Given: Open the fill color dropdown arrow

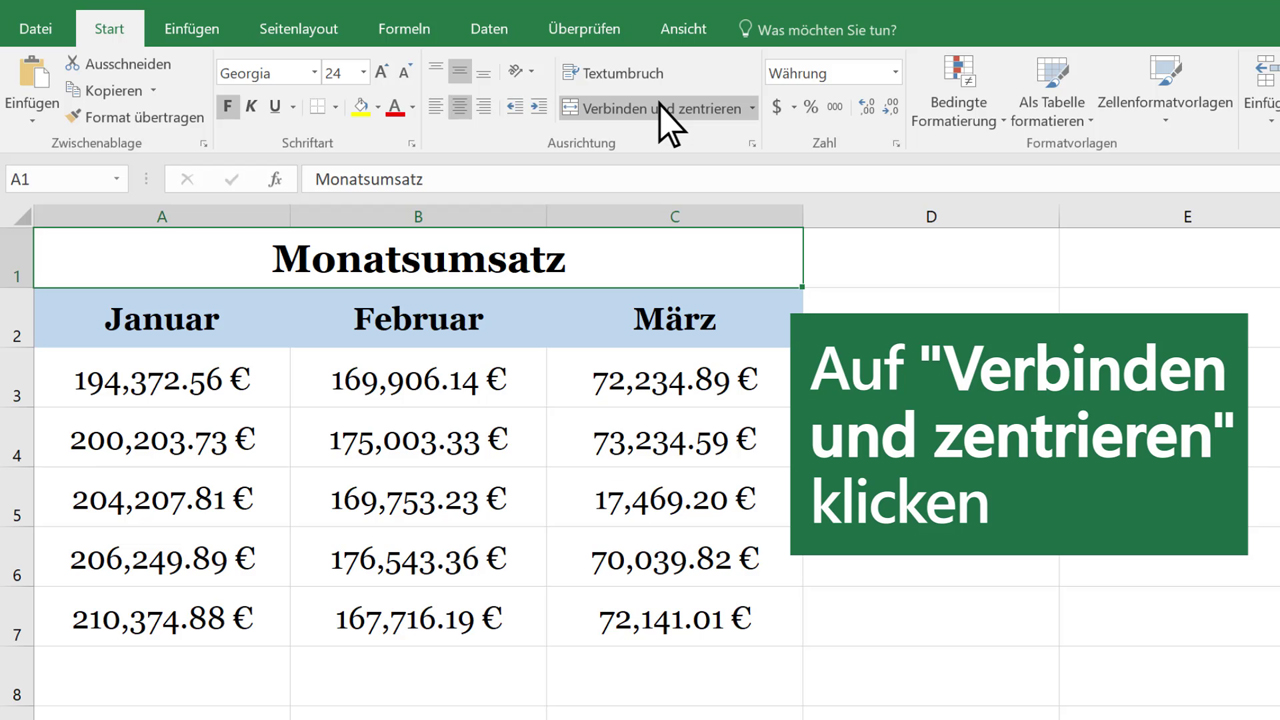Looking at the screenshot, I should (x=378, y=106).
